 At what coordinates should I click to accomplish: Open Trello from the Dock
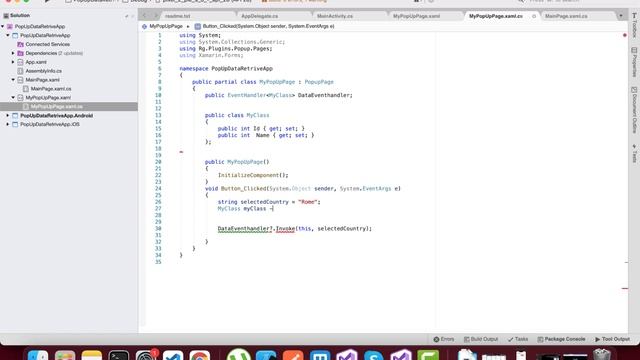click(x=320, y=356)
